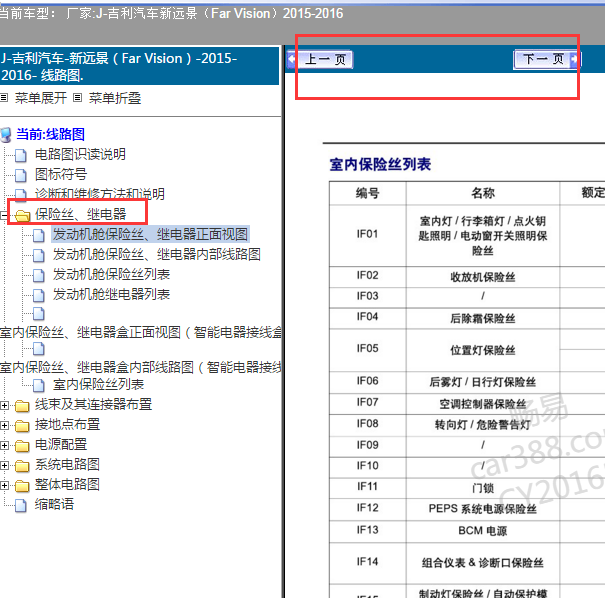Expand the 电源配置 folder
The height and width of the screenshot is (598, 605).
tap(4, 446)
